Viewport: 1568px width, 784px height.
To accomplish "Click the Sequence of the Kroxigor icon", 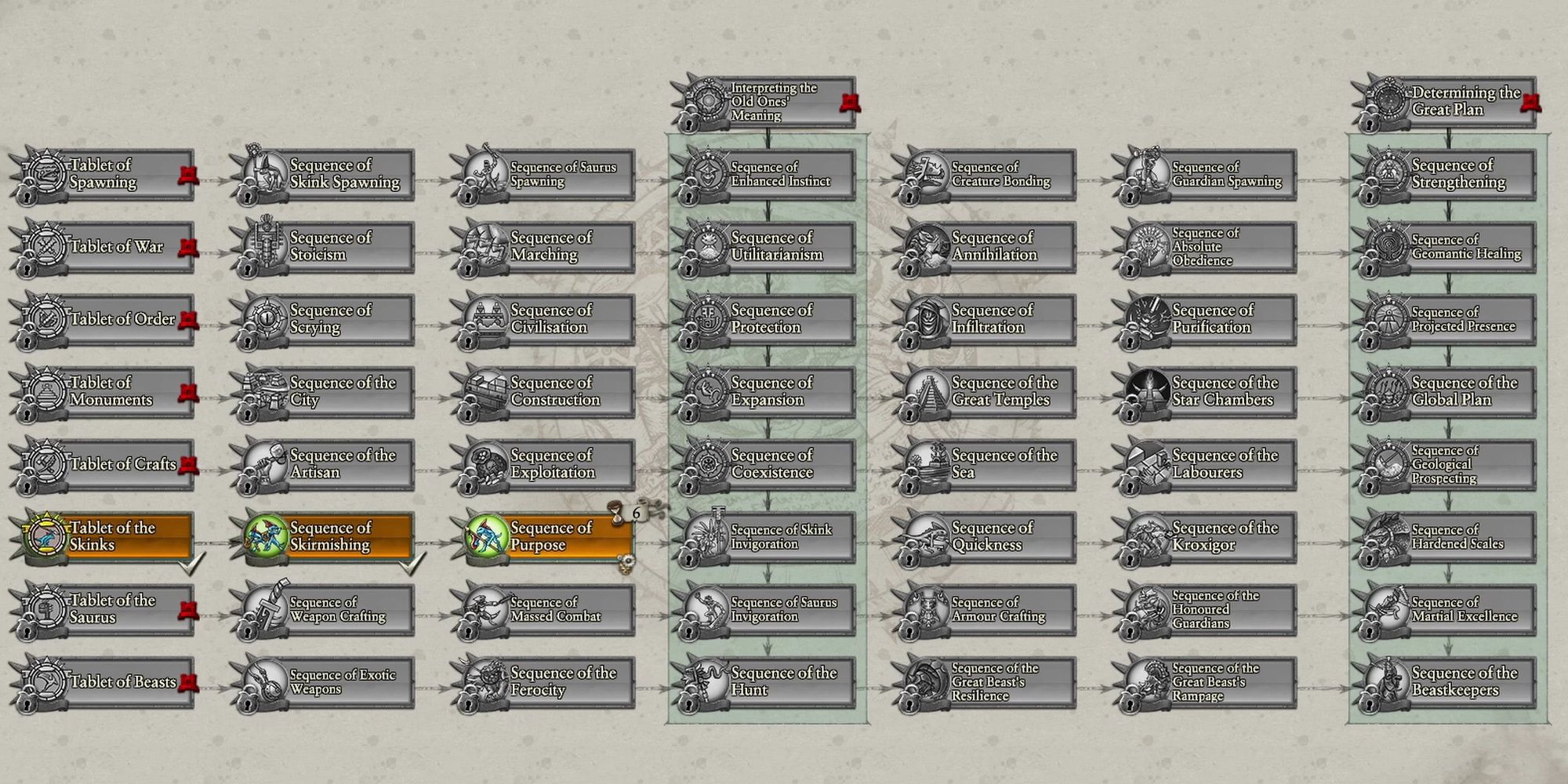I will point(1149,535).
